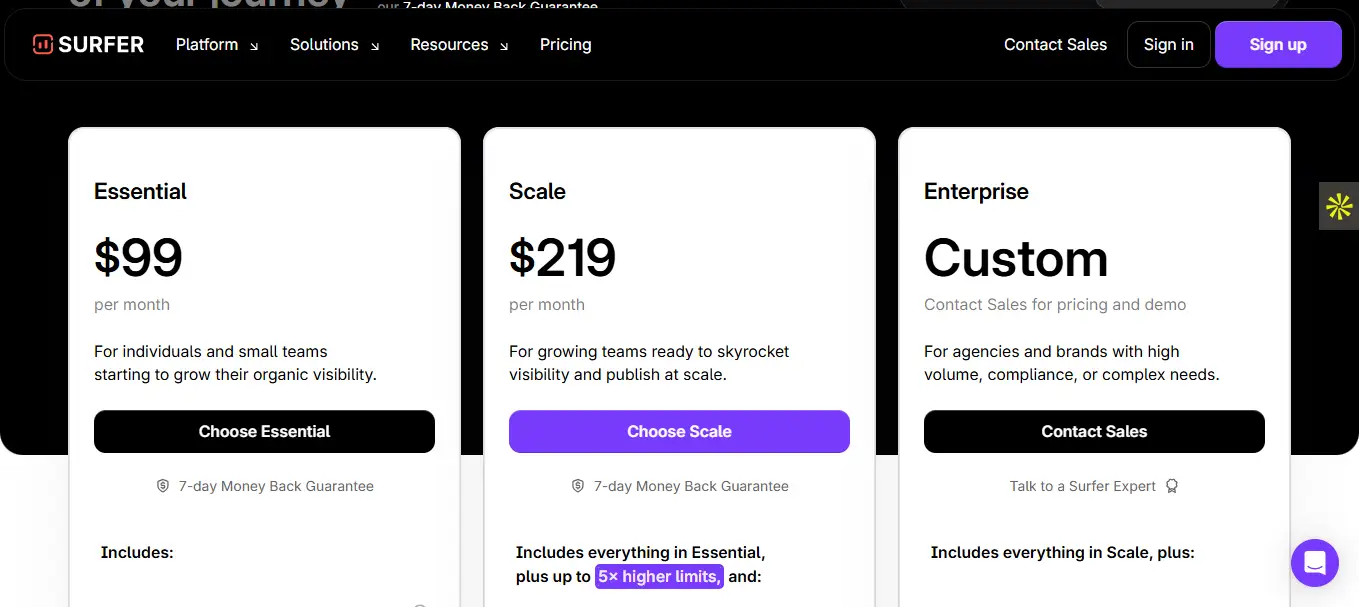1359x607 pixels.
Task: Click the $219 Scale plan price
Action: tap(562, 258)
